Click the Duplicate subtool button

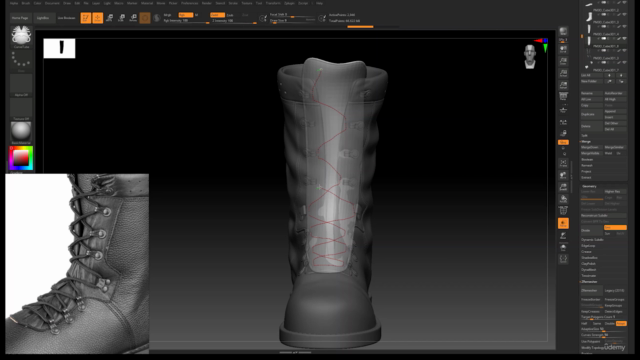tap(591, 114)
